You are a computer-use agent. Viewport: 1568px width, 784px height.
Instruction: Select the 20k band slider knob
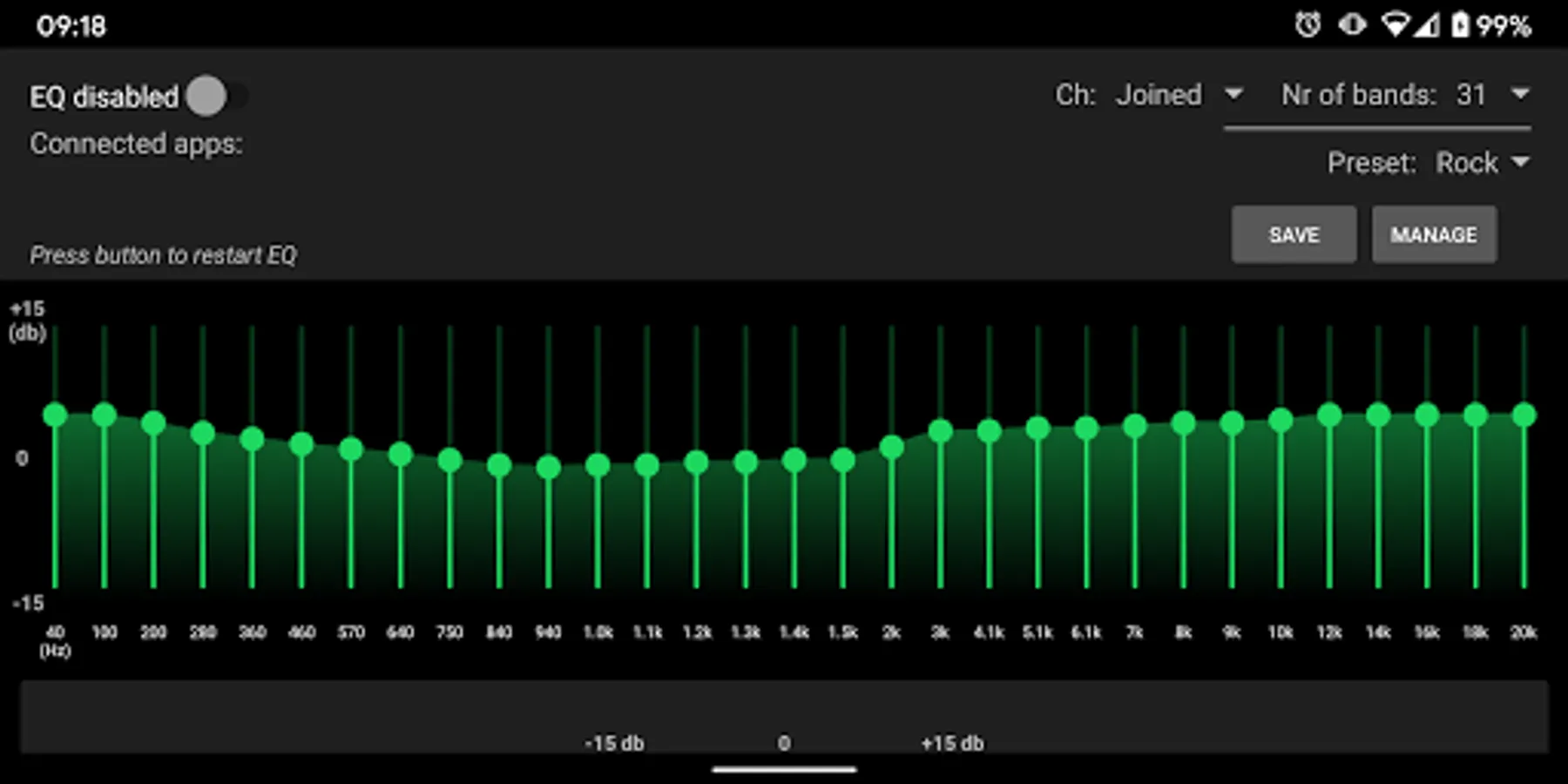pyautogui.click(x=1524, y=415)
